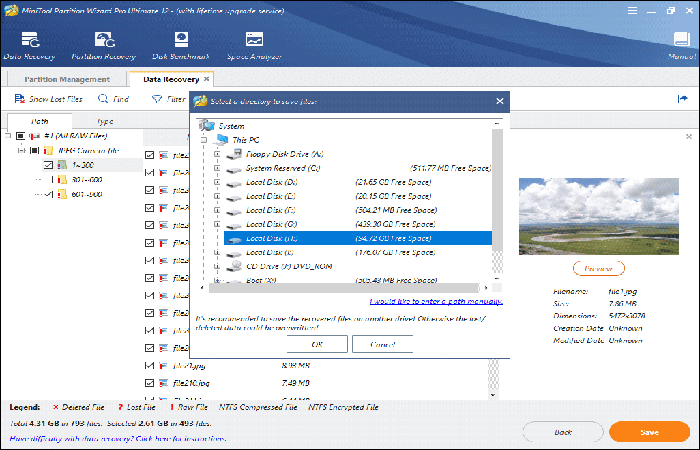This screenshot has width=700, height=450.
Task: Select the Data Recovery tab
Action: [x=171, y=79]
